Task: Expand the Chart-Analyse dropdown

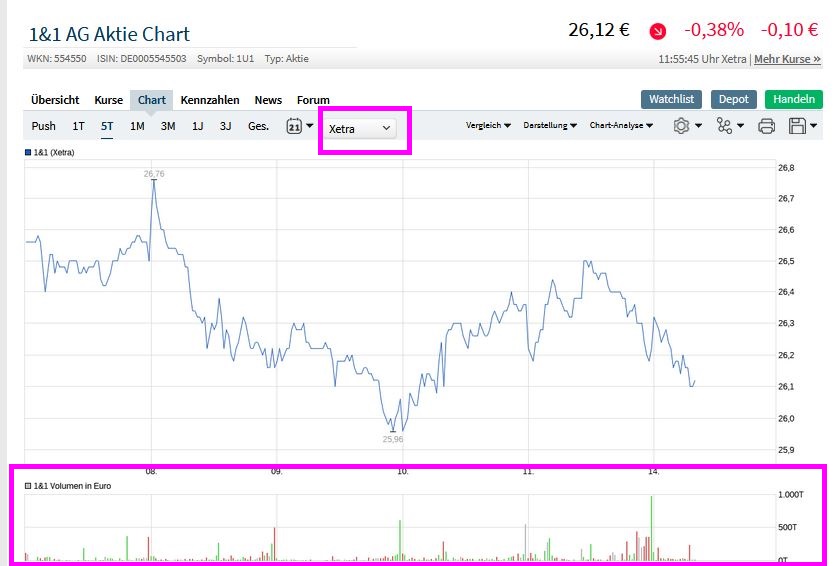Action: point(621,125)
